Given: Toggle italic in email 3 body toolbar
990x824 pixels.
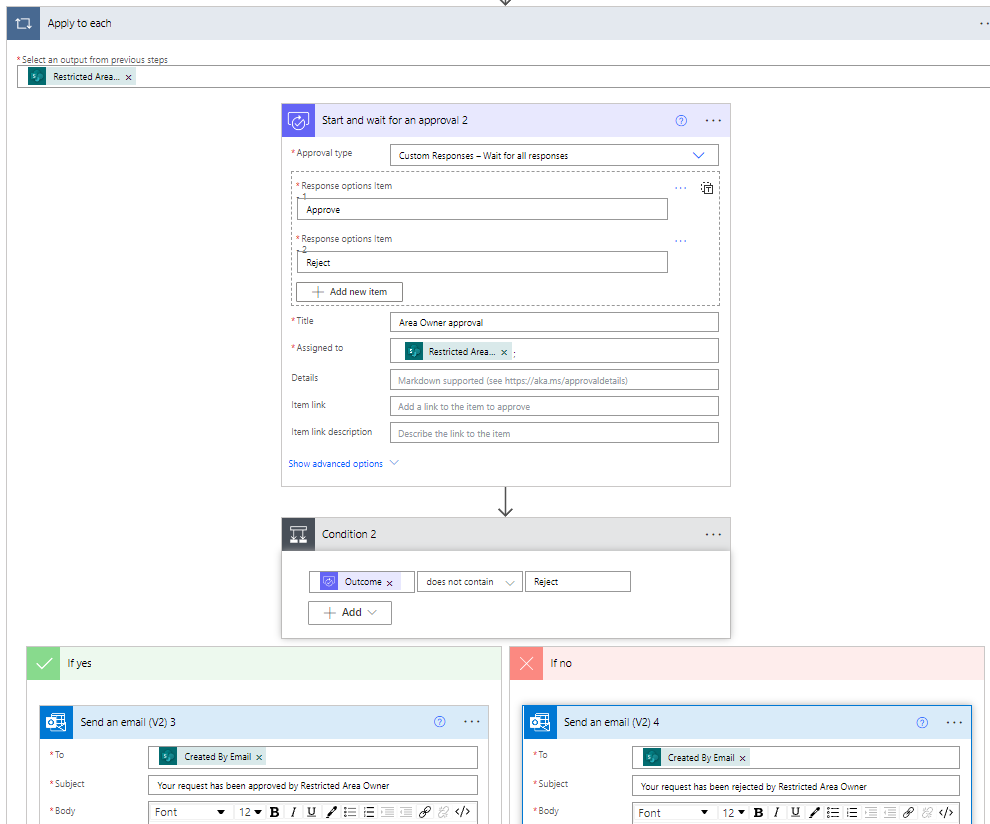Looking at the screenshot, I should point(293,812).
